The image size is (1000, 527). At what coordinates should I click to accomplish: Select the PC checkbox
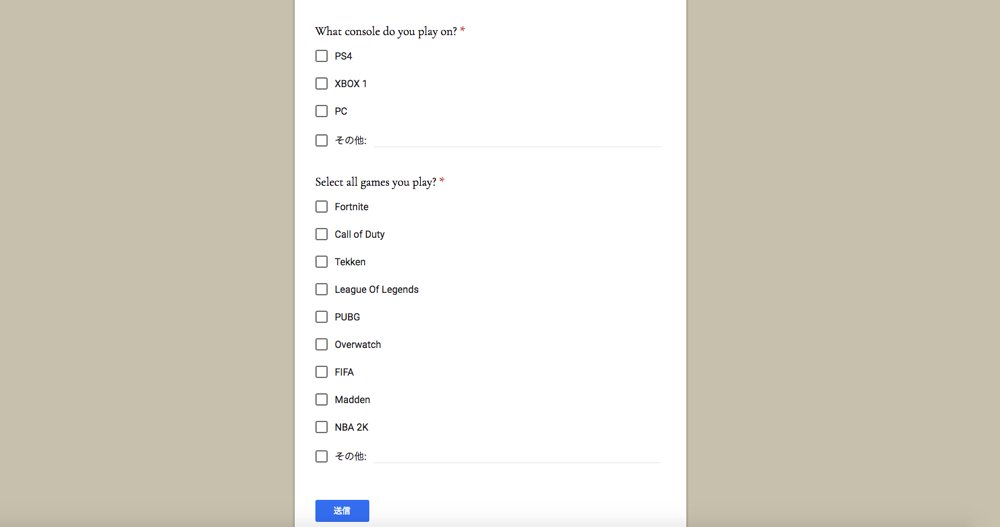click(x=321, y=111)
